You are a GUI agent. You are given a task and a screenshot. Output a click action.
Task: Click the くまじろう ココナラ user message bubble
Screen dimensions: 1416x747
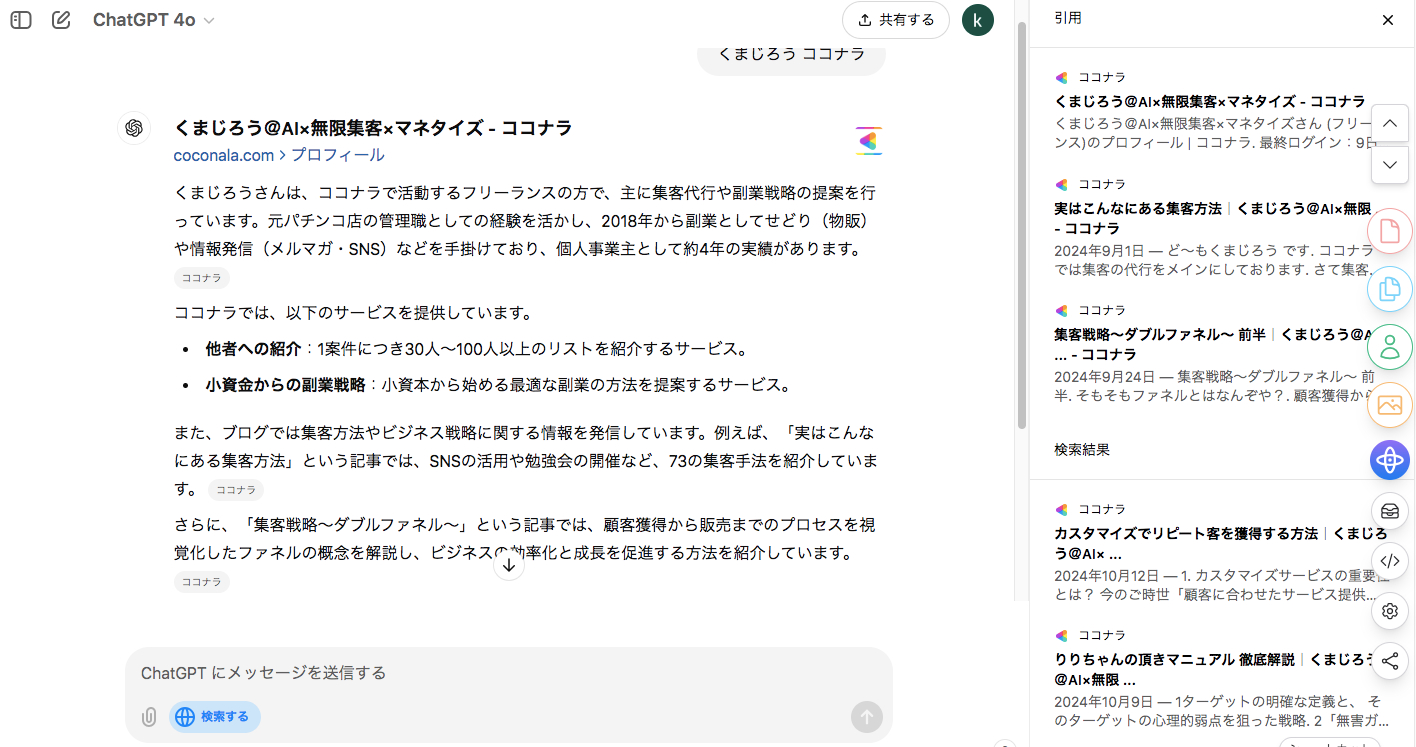(791, 56)
